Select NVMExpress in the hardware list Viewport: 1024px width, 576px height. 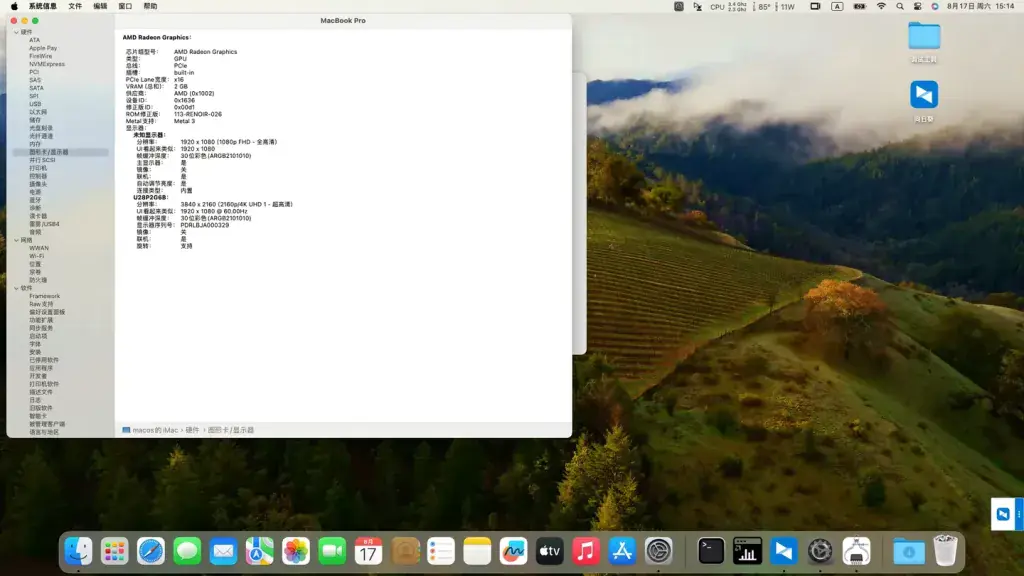pos(47,64)
